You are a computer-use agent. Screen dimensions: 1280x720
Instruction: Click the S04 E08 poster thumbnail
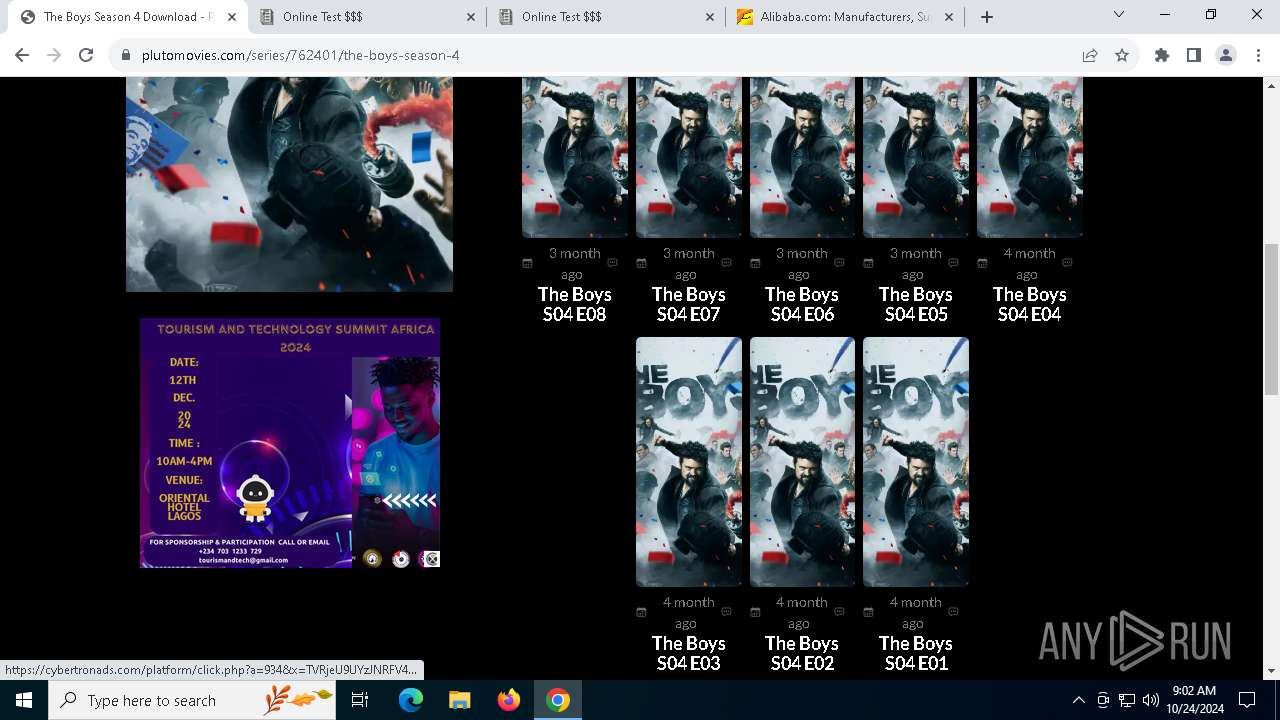point(575,157)
